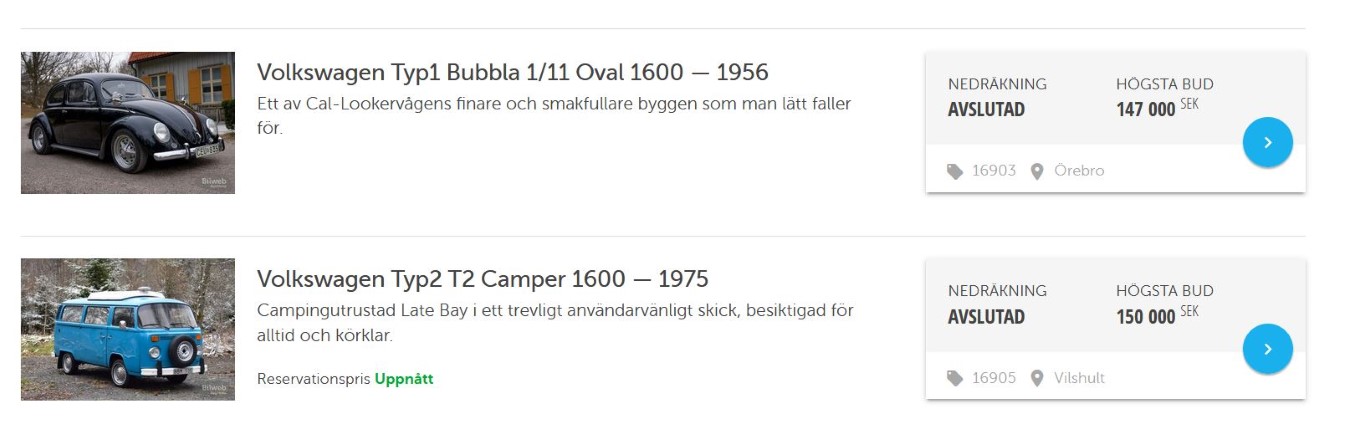Click the blue arrow button for Bubbla listing
This screenshot has width=1366, height=430.
[x=1267, y=143]
